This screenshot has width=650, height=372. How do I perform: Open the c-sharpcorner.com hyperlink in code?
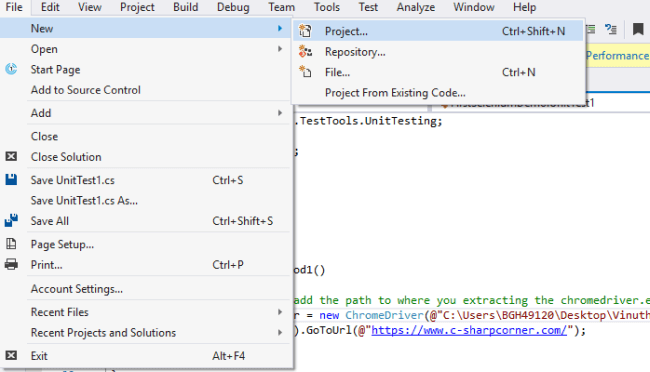(x=469, y=331)
